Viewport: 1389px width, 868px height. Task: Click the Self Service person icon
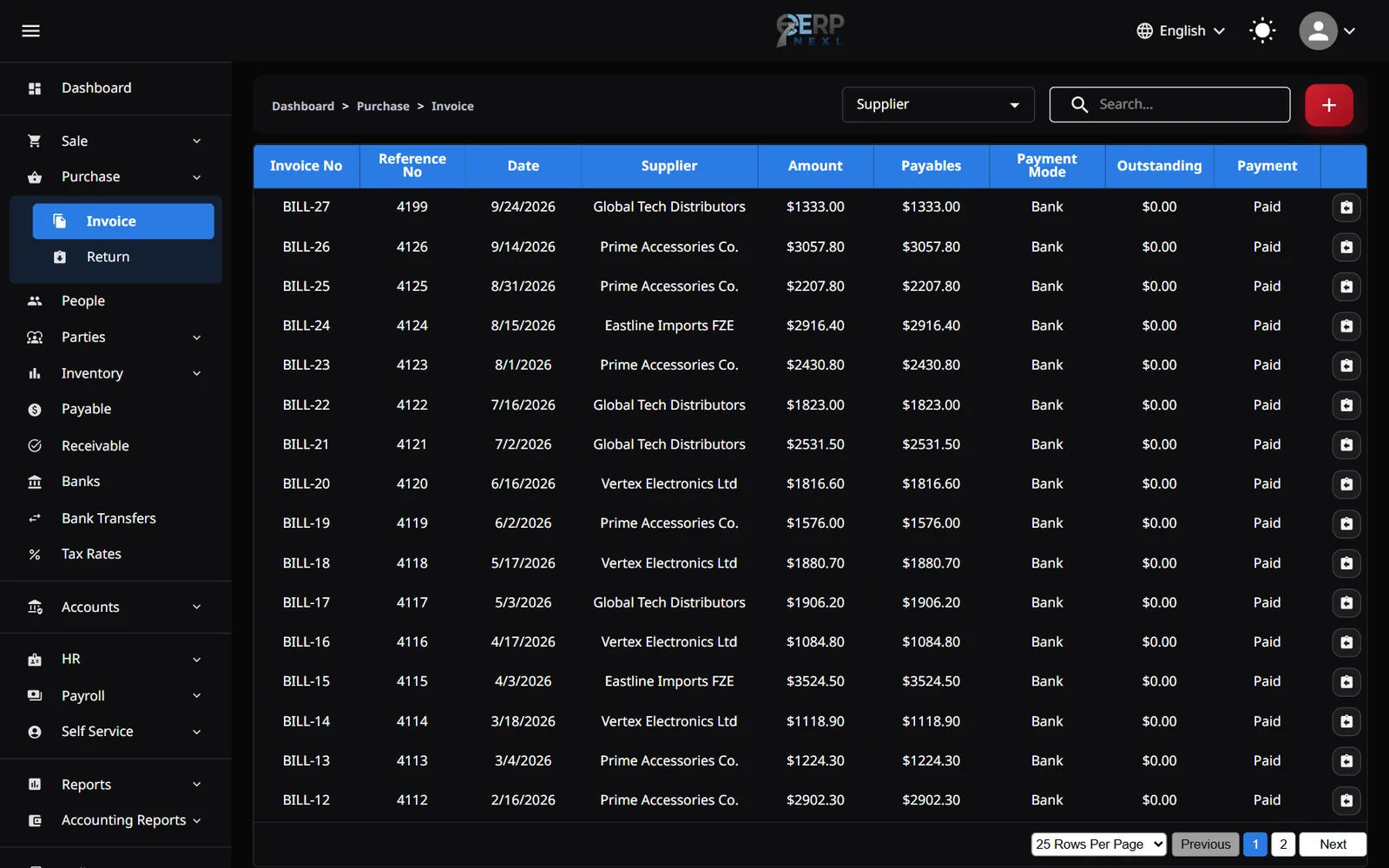[35, 732]
